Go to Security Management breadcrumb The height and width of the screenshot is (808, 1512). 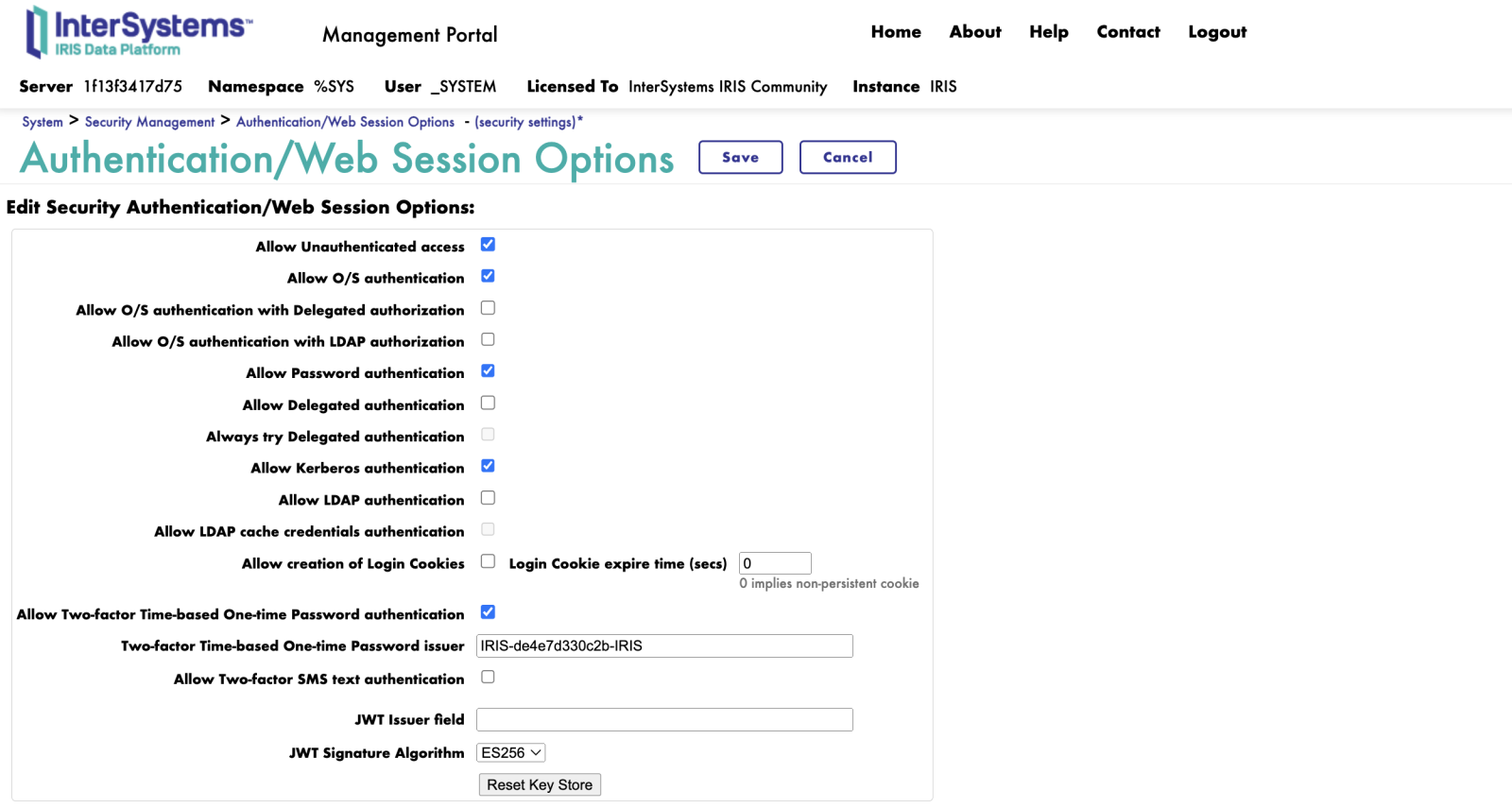pyautogui.click(x=149, y=122)
